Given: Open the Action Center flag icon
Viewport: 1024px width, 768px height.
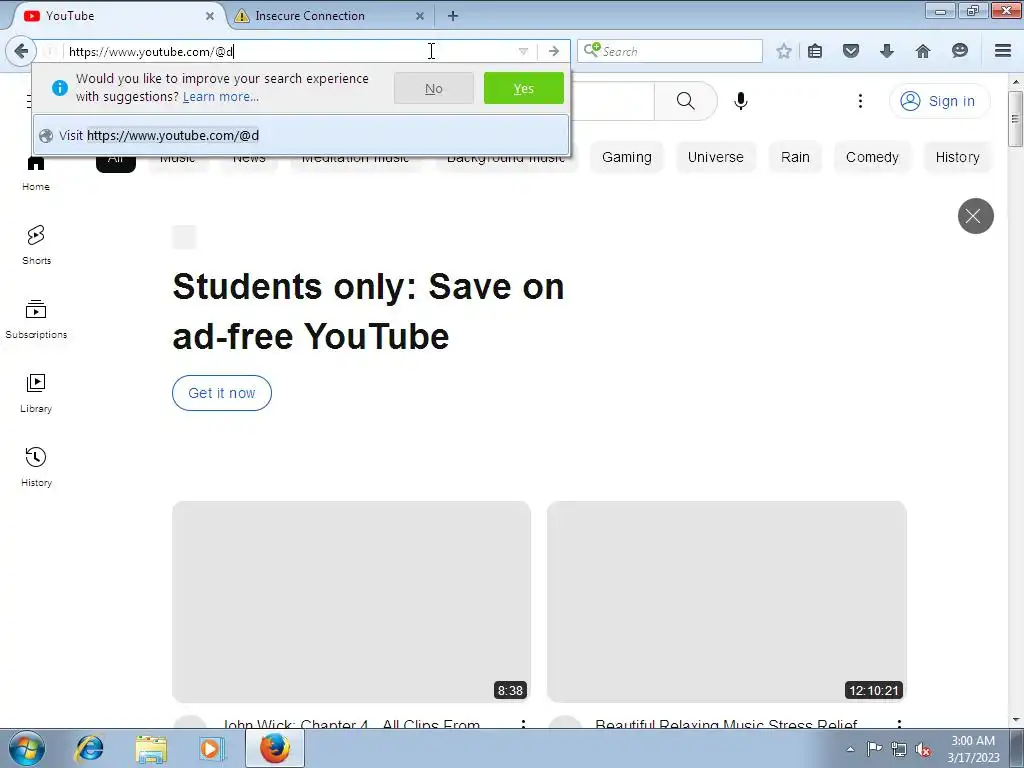Looking at the screenshot, I should (x=874, y=748).
